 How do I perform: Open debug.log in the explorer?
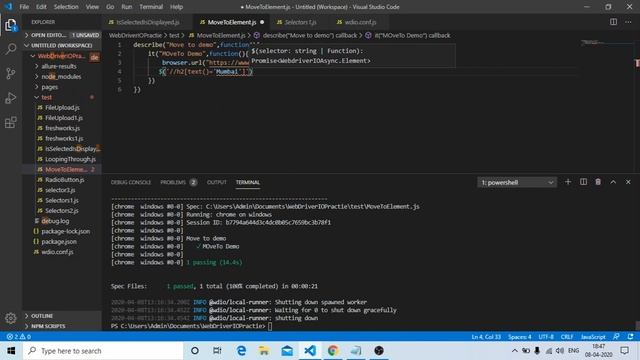[x=55, y=221]
